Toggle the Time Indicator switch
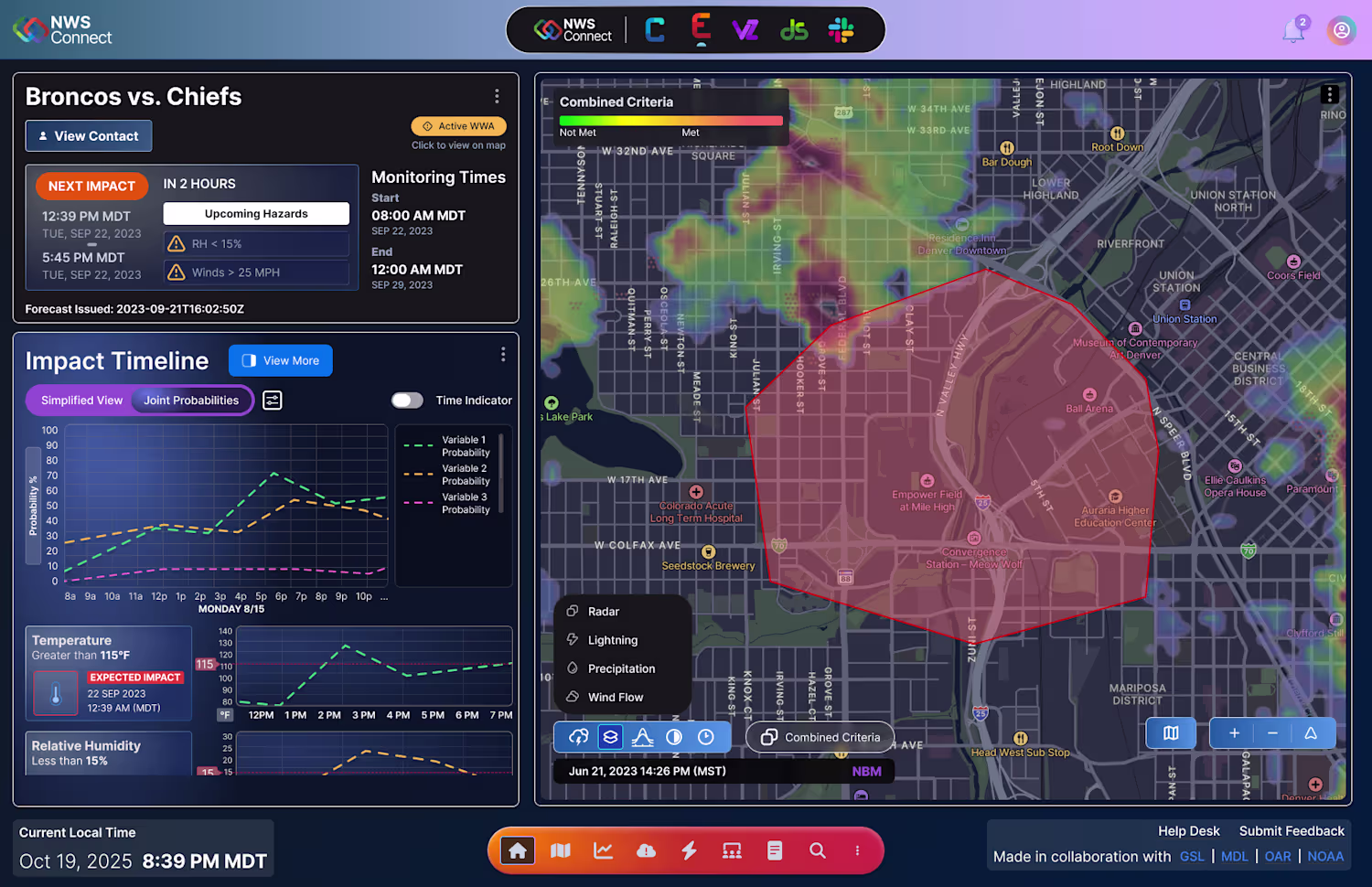The height and width of the screenshot is (887, 1372). point(407,400)
